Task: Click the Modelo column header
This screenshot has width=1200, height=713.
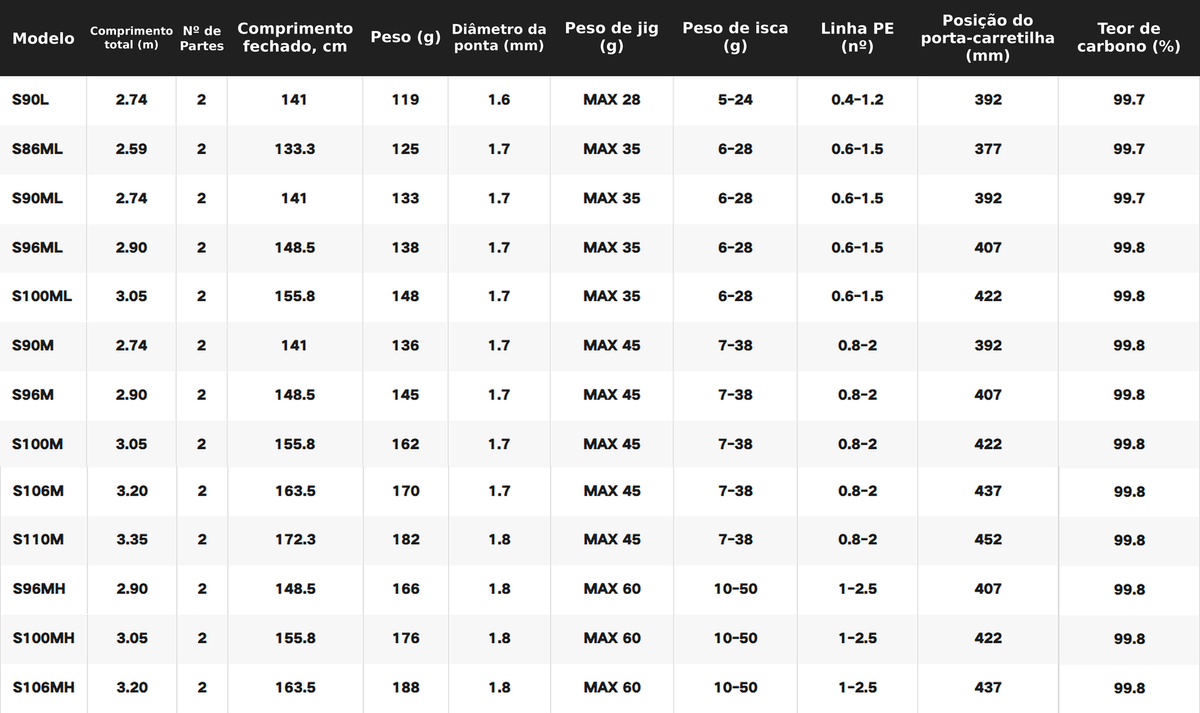Action: pyautogui.click(x=43, y=38)
